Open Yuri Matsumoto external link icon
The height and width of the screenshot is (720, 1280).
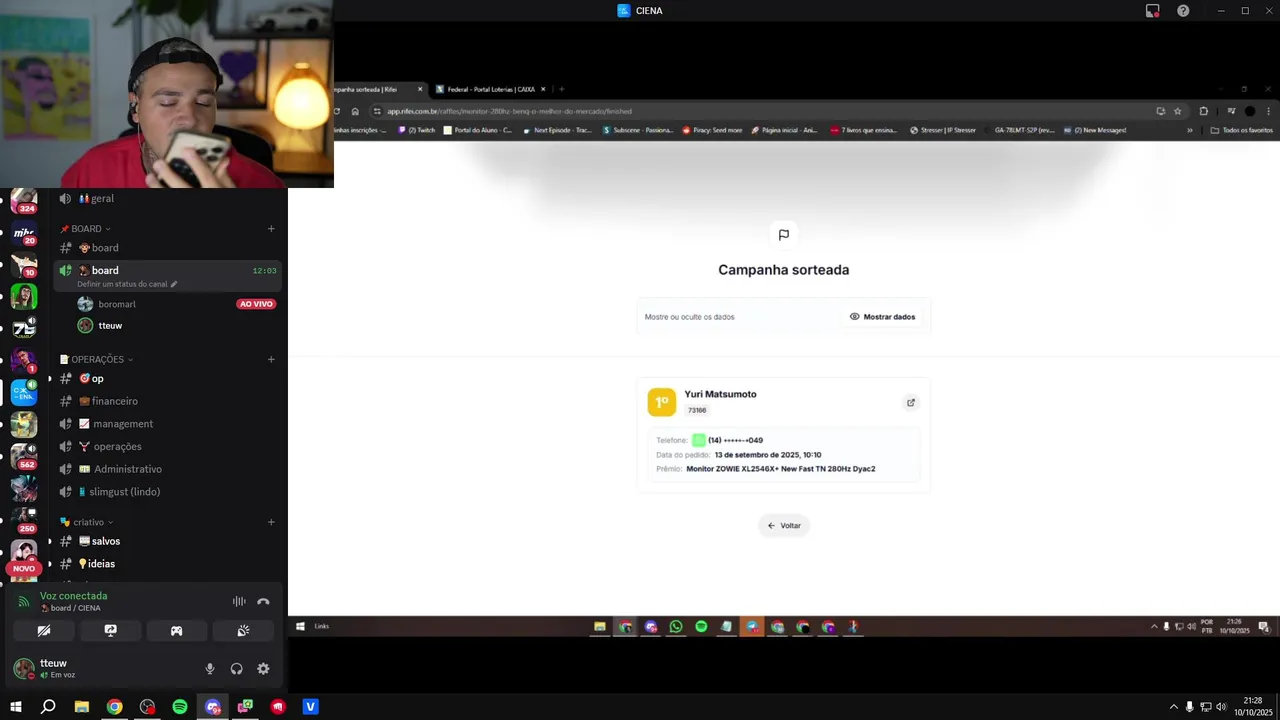click(x=911, y=403)
